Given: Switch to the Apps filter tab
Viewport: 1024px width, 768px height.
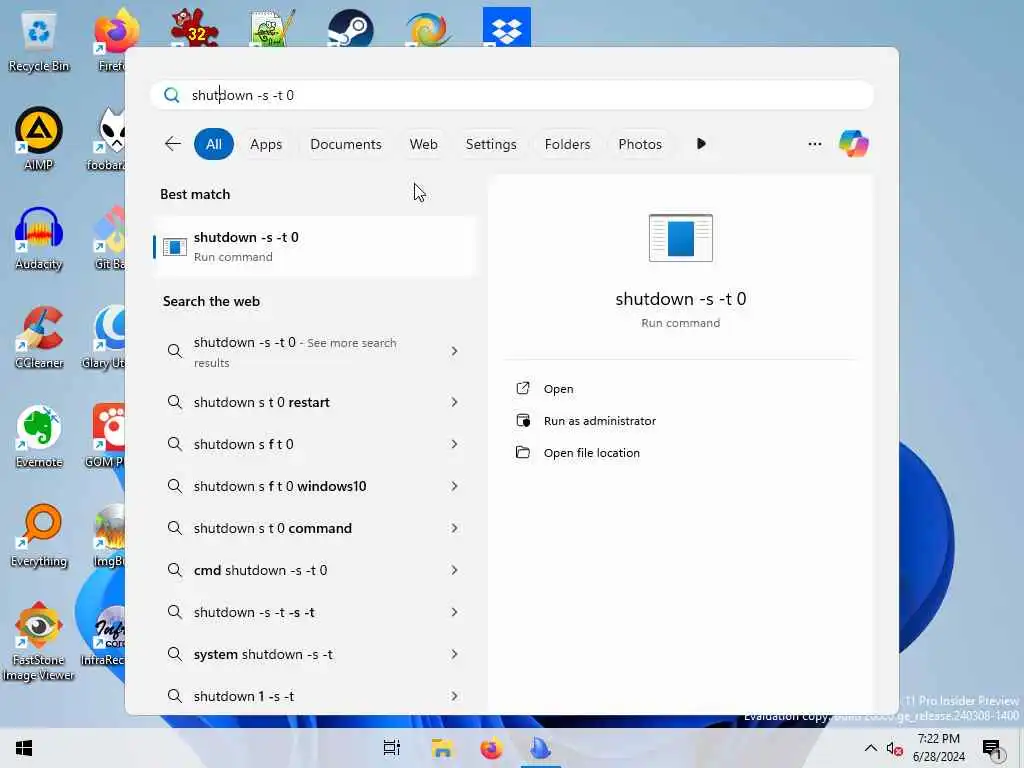Looking at the screenshot, I should (266, 144).
